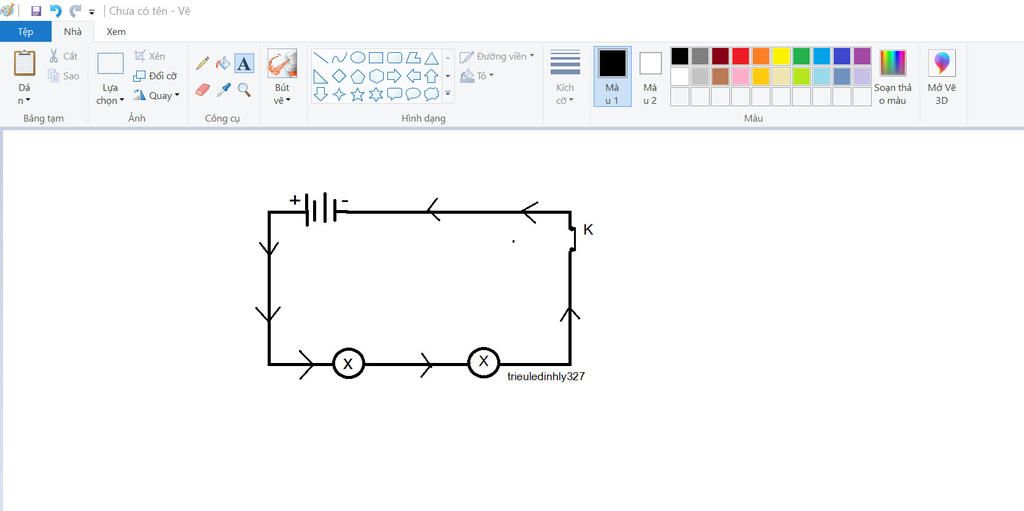The image size is (1024, 511).
Task: Pick the Triangle shape
Action: tap(431, 58)
